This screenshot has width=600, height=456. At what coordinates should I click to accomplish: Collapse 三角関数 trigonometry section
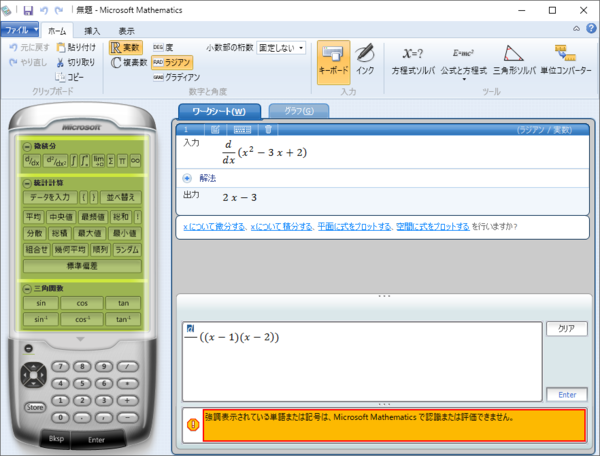(27, 288)
